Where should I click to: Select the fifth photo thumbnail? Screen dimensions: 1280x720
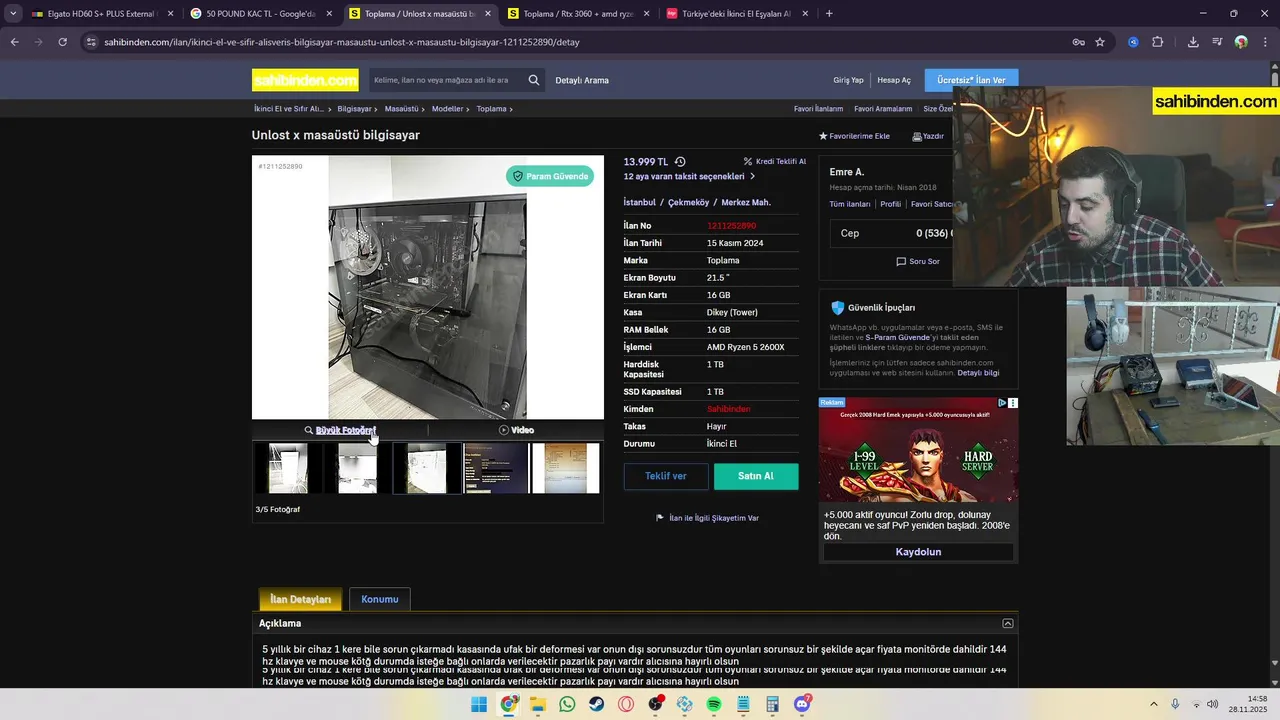click(x=565, y=468)
